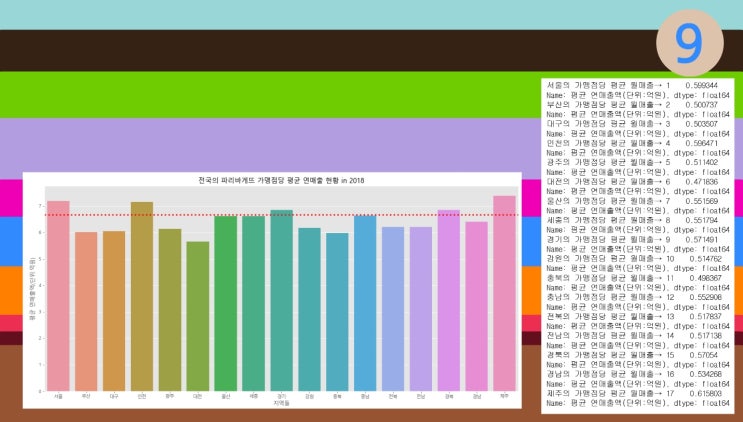Click the line '제주의 가맹점당 평균 월매출→ 17'

pyautogui.click(x=610, y=394)
